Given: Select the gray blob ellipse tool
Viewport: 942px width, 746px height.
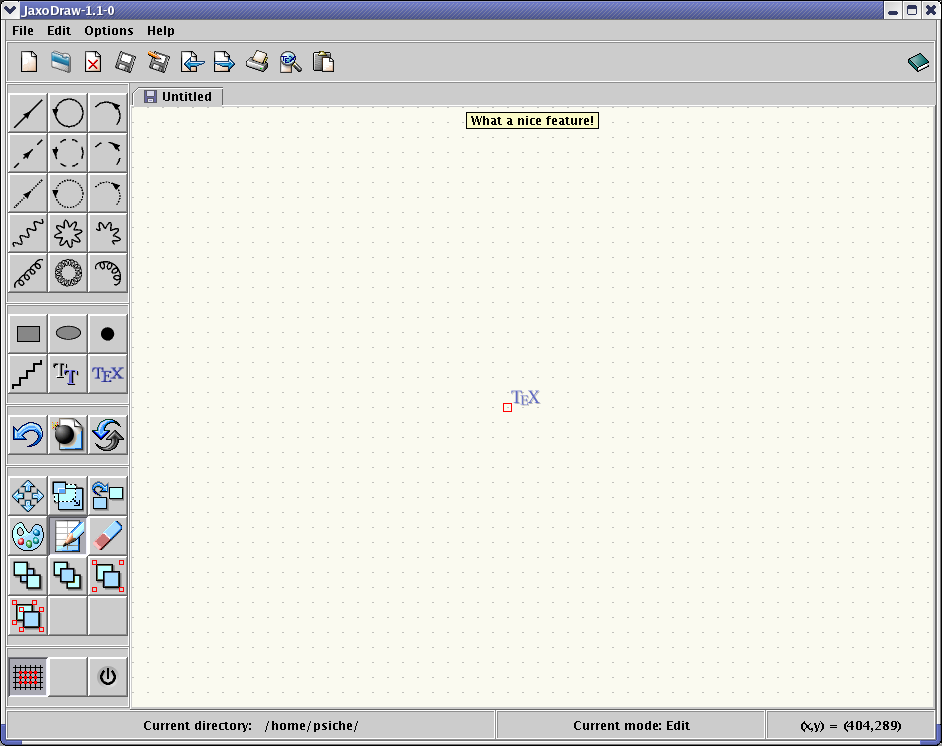Looking at the screenshot, I should [x=68, y=334].
